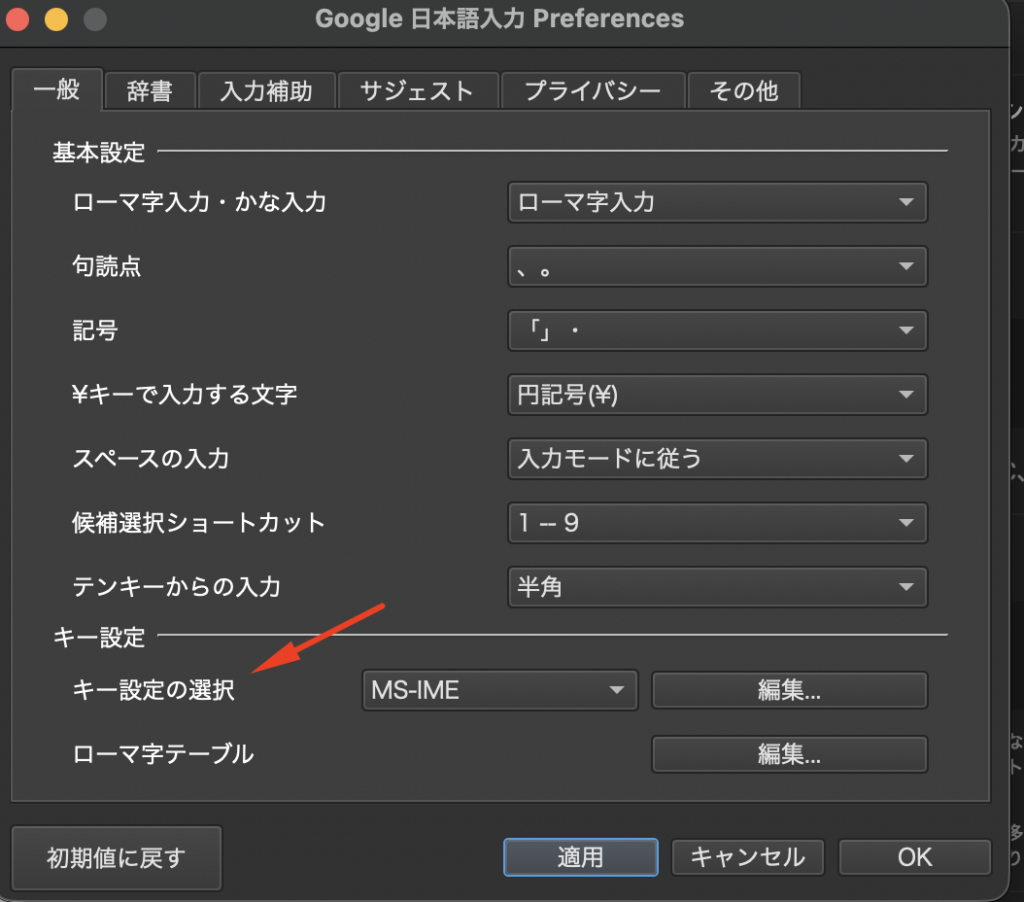Select the 一般 tab
This screenshot has height=902, width=1024.
pyautogui.click(x=57, y=90)
